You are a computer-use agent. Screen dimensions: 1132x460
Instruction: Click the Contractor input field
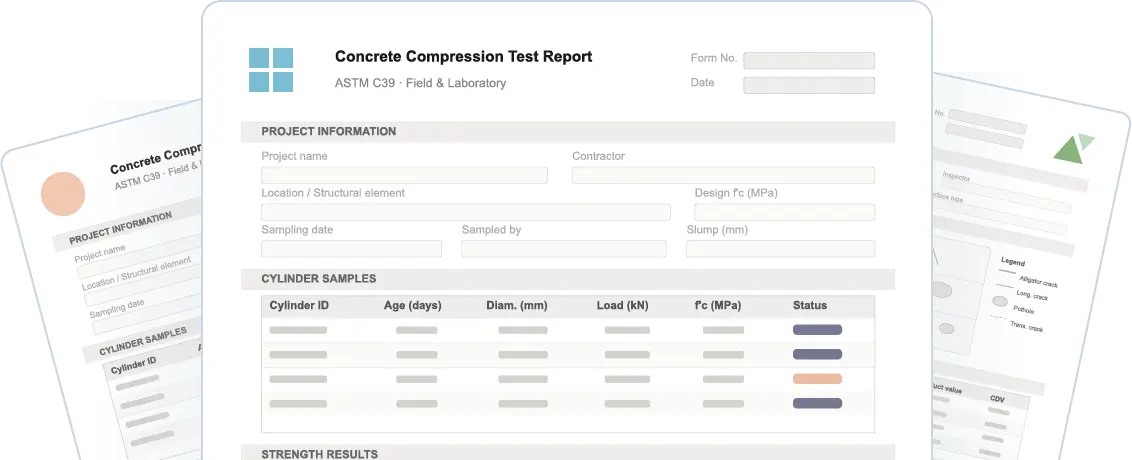723,175
